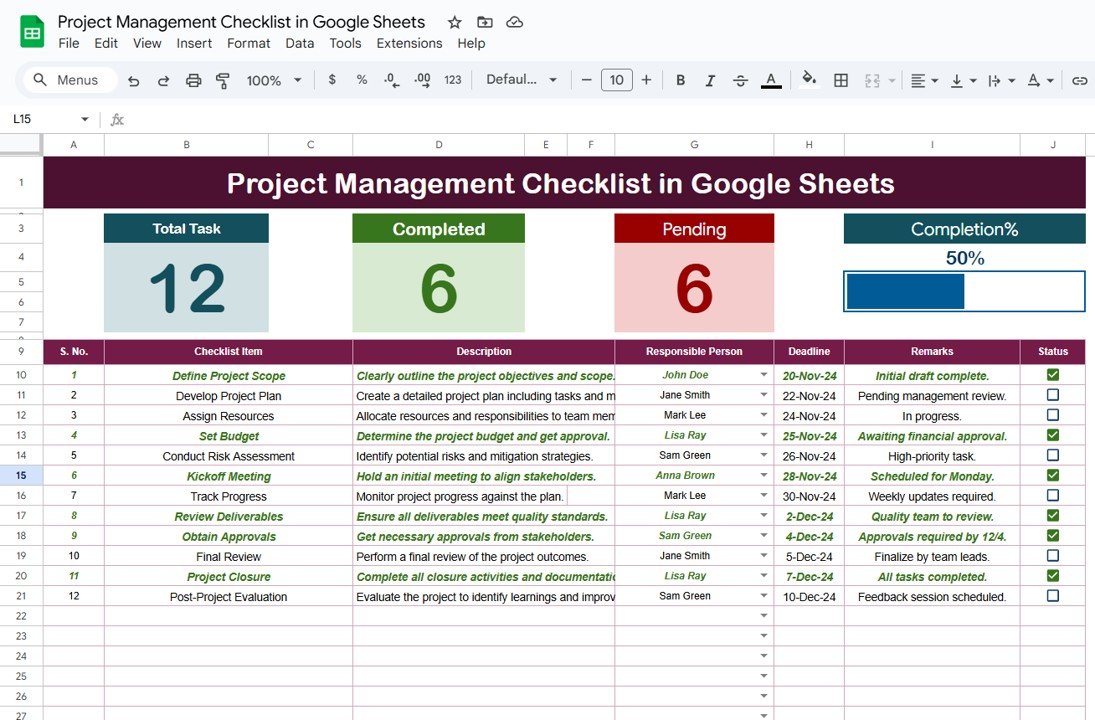The height and width of the screenshot is (720, 1095).
Task: Open the Extensions menu
Action: 409,43
